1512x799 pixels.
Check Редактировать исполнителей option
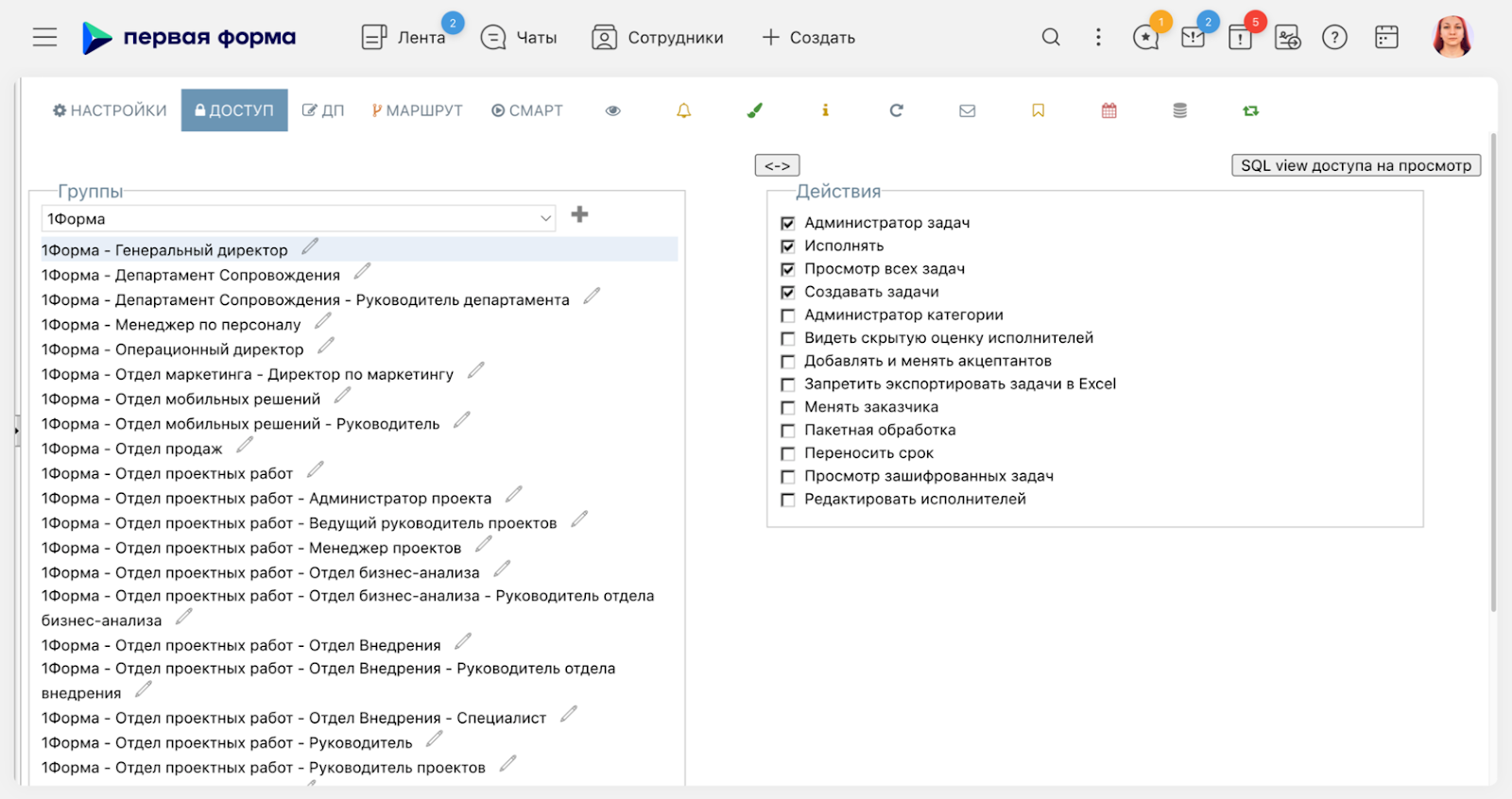pos(788,500)
